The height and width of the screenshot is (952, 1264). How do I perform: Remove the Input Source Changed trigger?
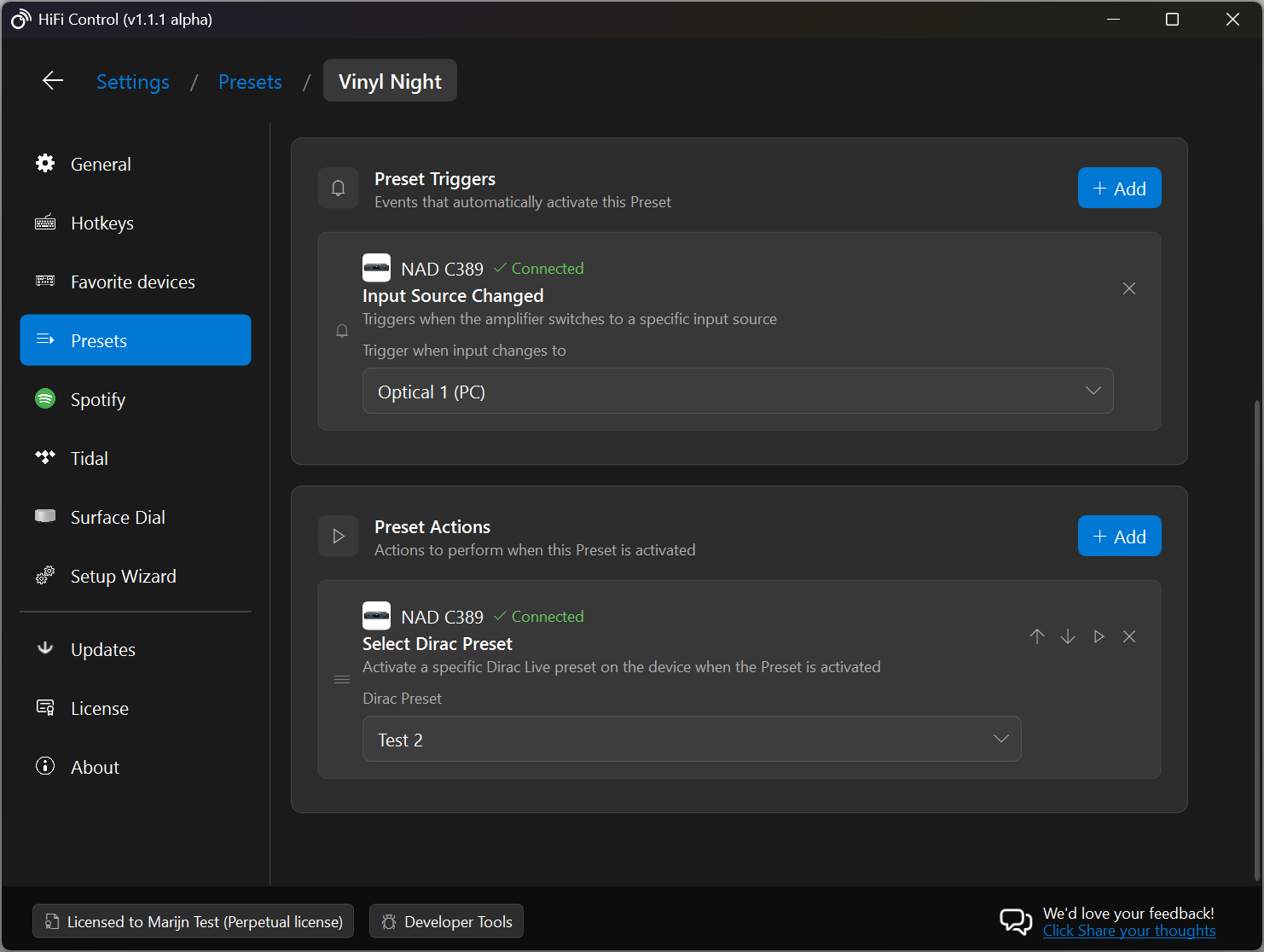point(1129,288)
